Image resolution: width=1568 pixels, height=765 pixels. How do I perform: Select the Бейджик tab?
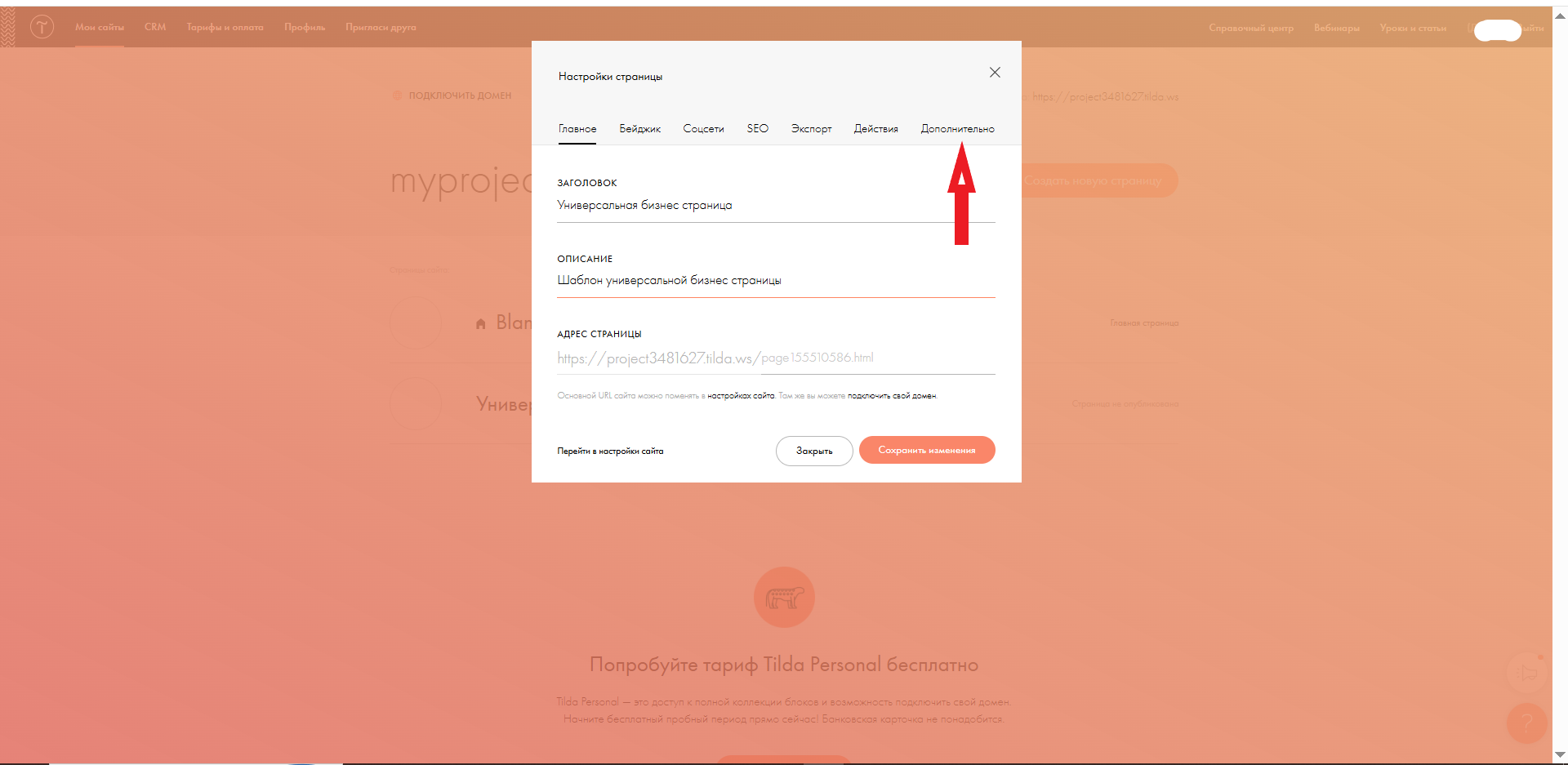pyautogui.click(x=639, y=129)
